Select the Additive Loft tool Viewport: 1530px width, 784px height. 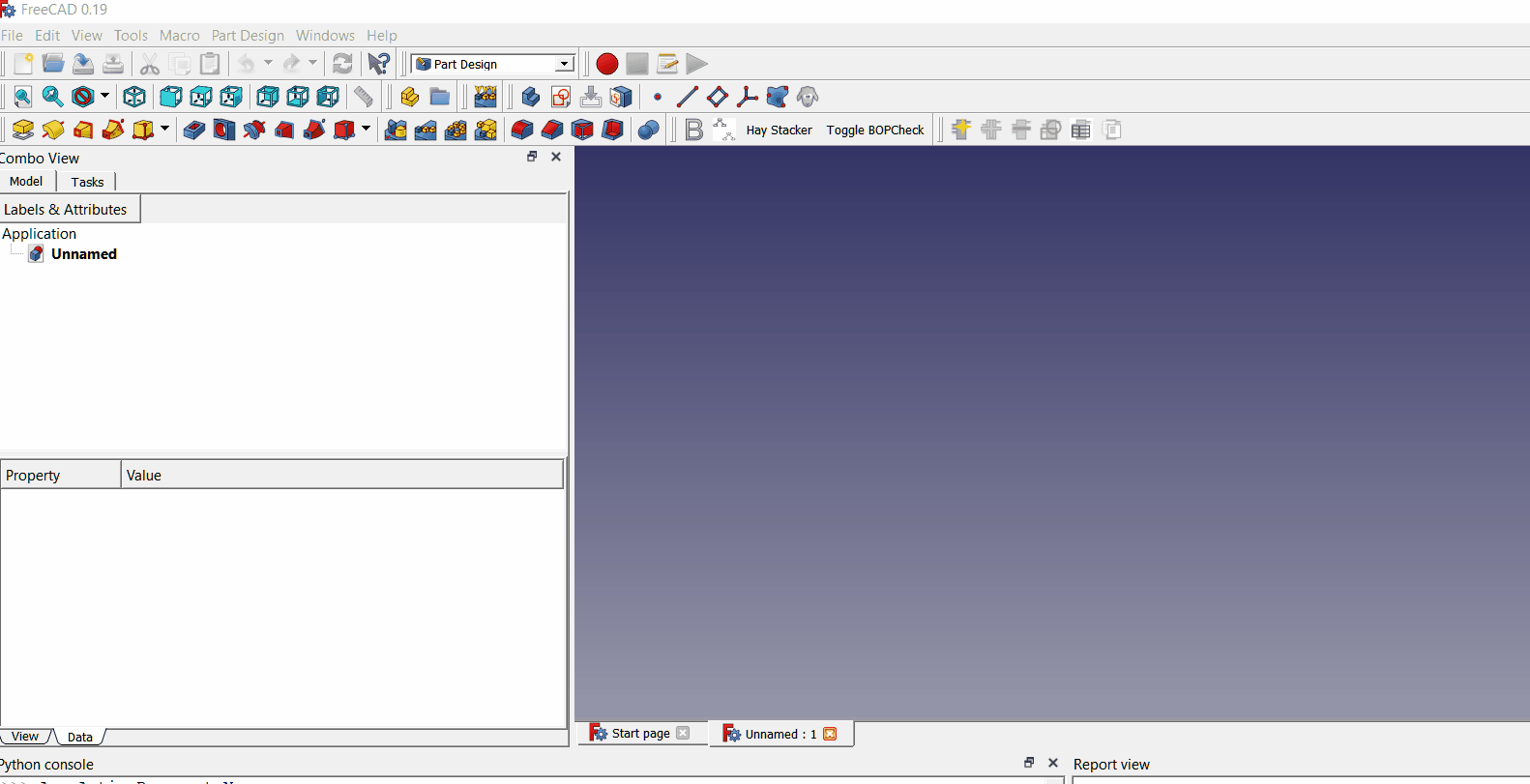[x=83, y=130]
